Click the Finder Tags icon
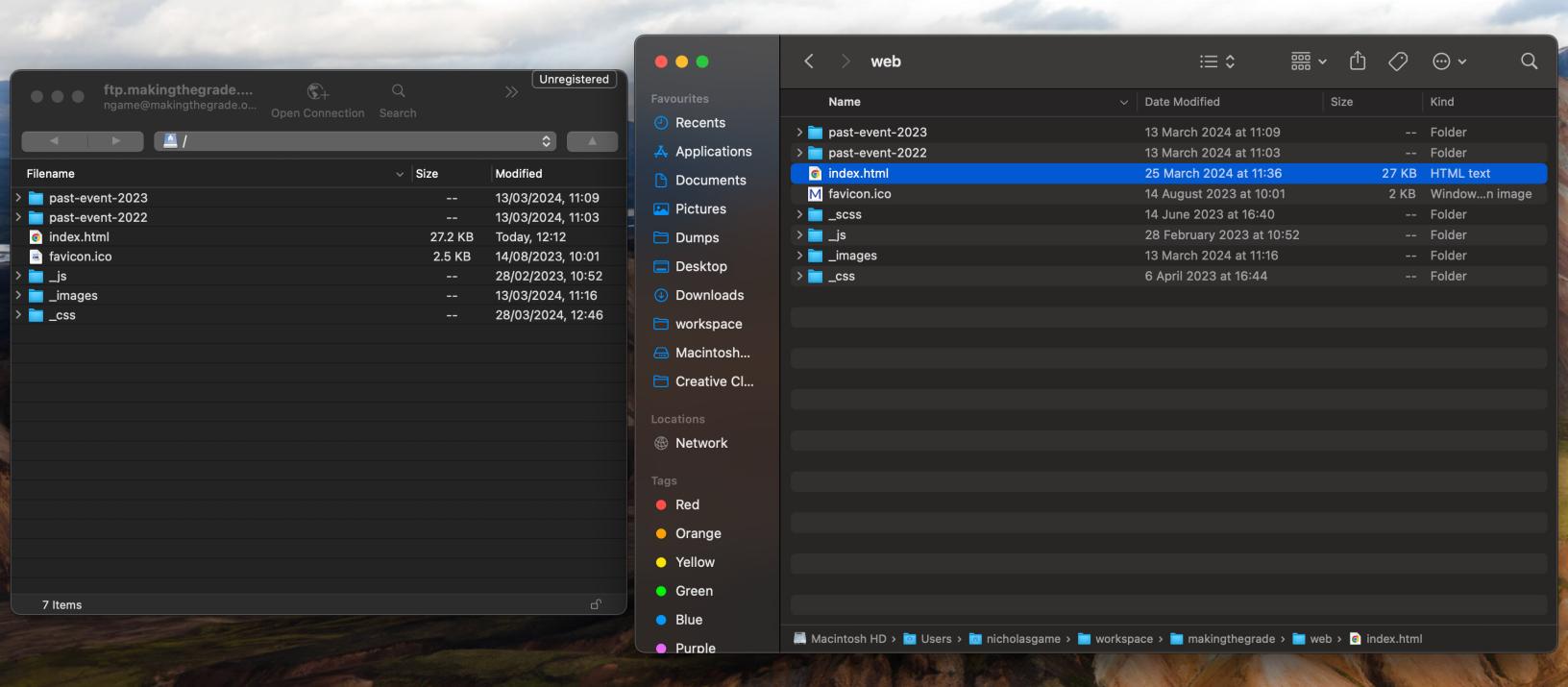Viewport: 1568px width, 687px height. point(1399,61)
